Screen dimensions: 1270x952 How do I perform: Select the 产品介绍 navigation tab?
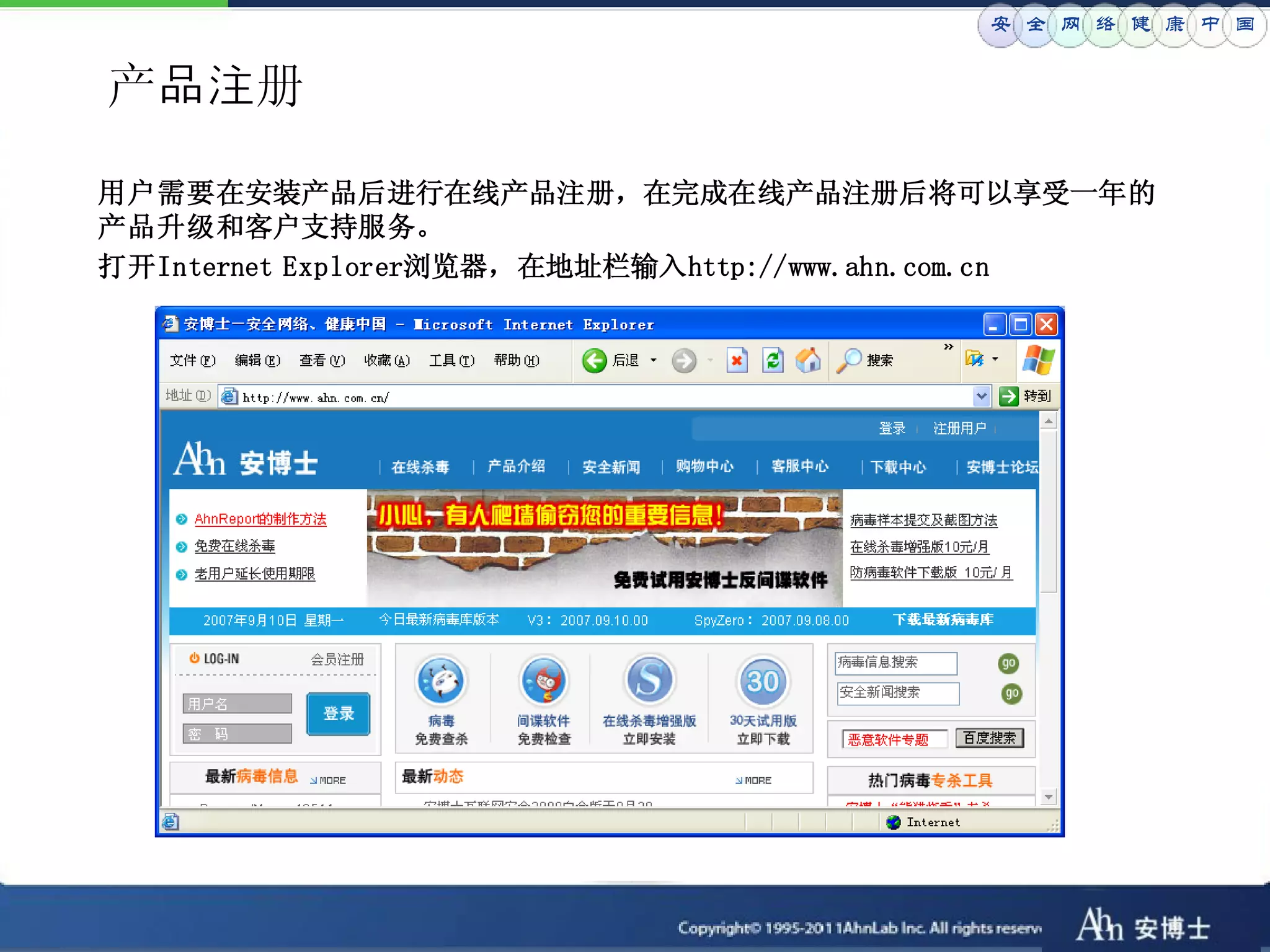click(516, 466)
